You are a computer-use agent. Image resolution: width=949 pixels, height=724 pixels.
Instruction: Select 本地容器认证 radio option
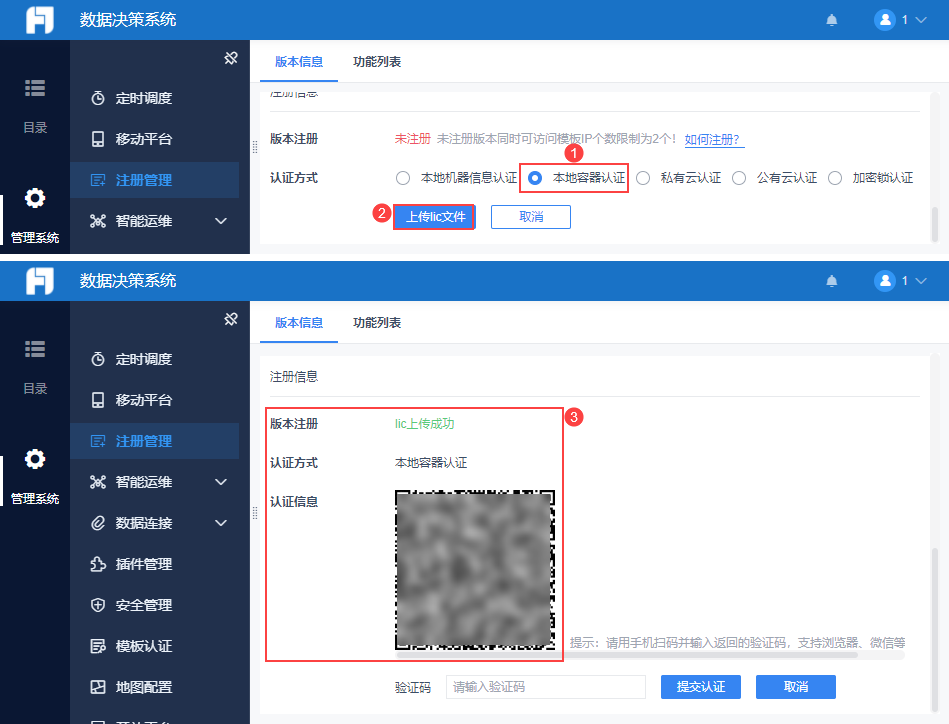535,178
